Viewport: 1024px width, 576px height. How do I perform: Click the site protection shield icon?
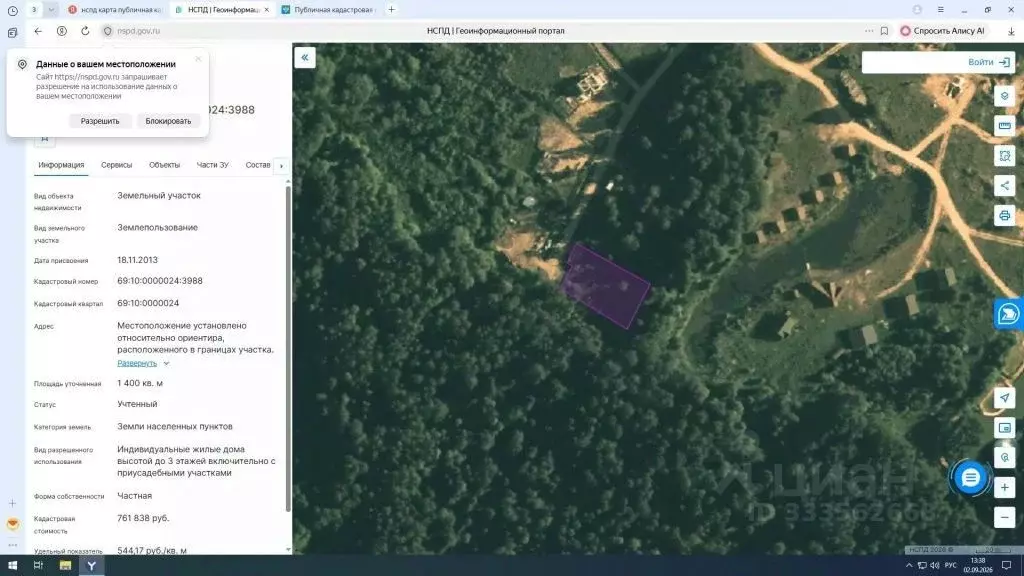tap(108, 31)
